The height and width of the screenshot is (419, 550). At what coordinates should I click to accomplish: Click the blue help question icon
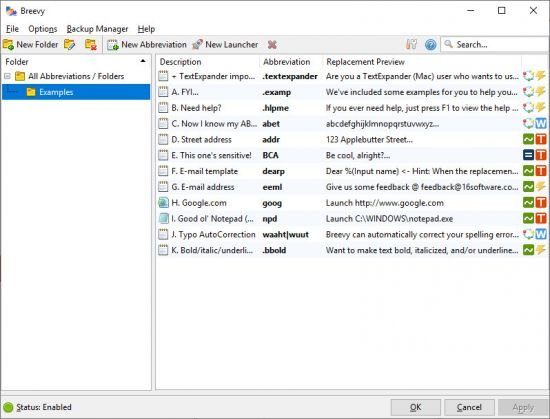pos(430,45)
